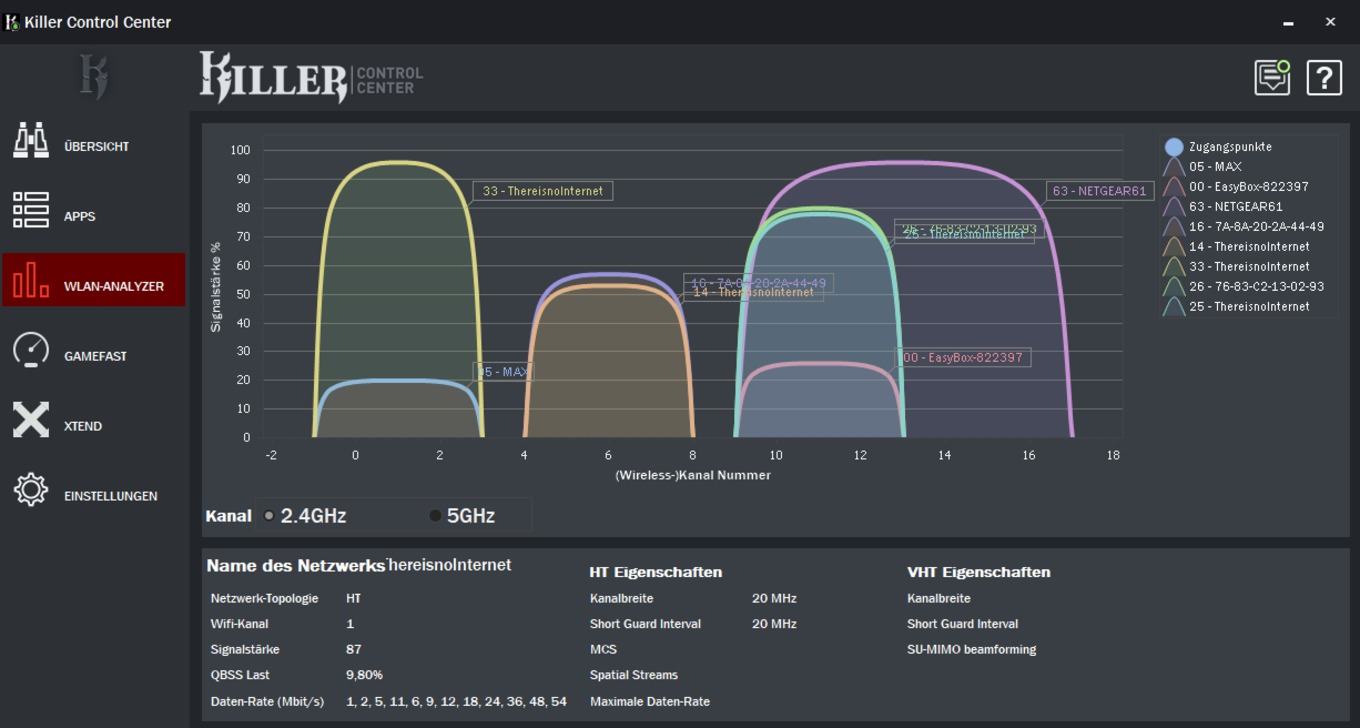Open the feedback notification icon

[1273, 77]
